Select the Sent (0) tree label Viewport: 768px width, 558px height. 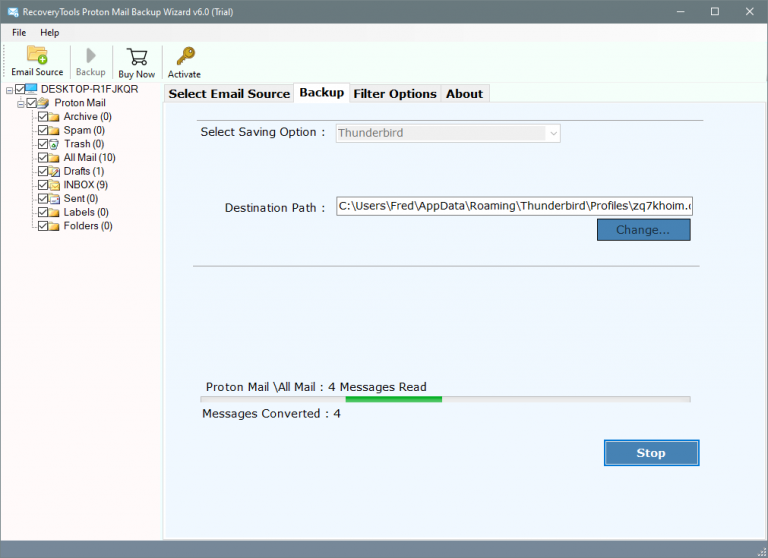pos(81,199)
